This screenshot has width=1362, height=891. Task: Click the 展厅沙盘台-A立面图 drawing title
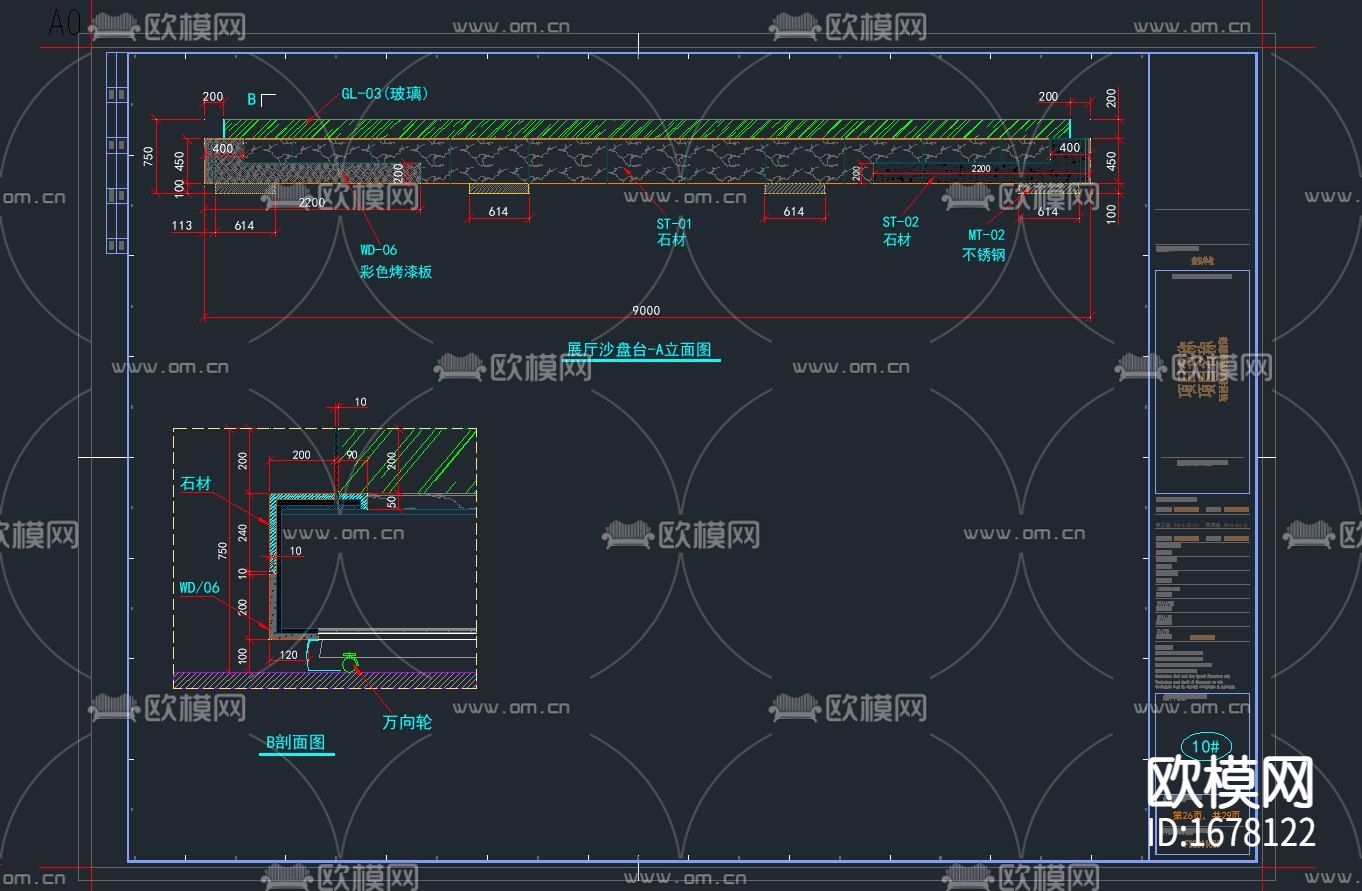pyautogui.click(x=639, y=350)
